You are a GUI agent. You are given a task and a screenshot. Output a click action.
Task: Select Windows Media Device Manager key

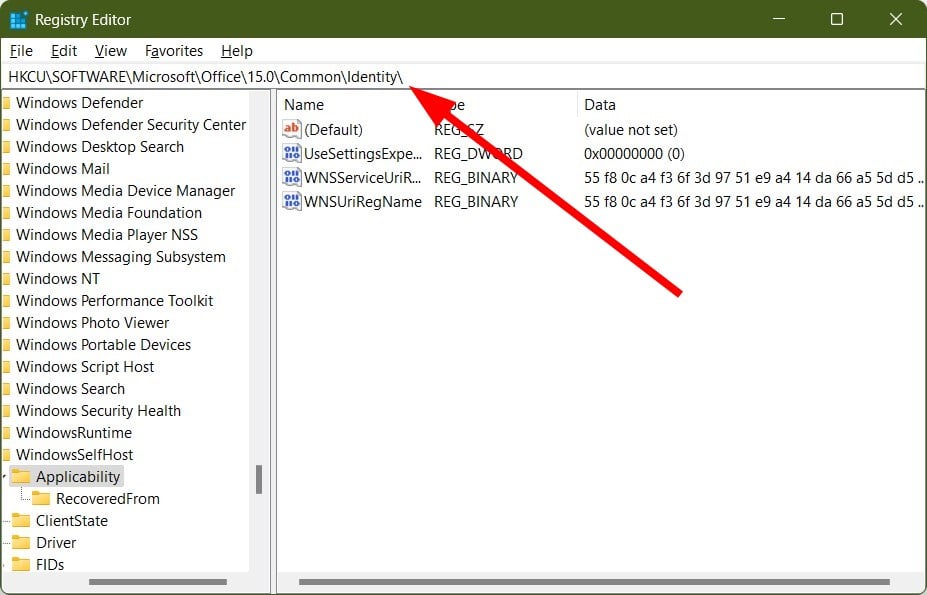pos(125,190)
